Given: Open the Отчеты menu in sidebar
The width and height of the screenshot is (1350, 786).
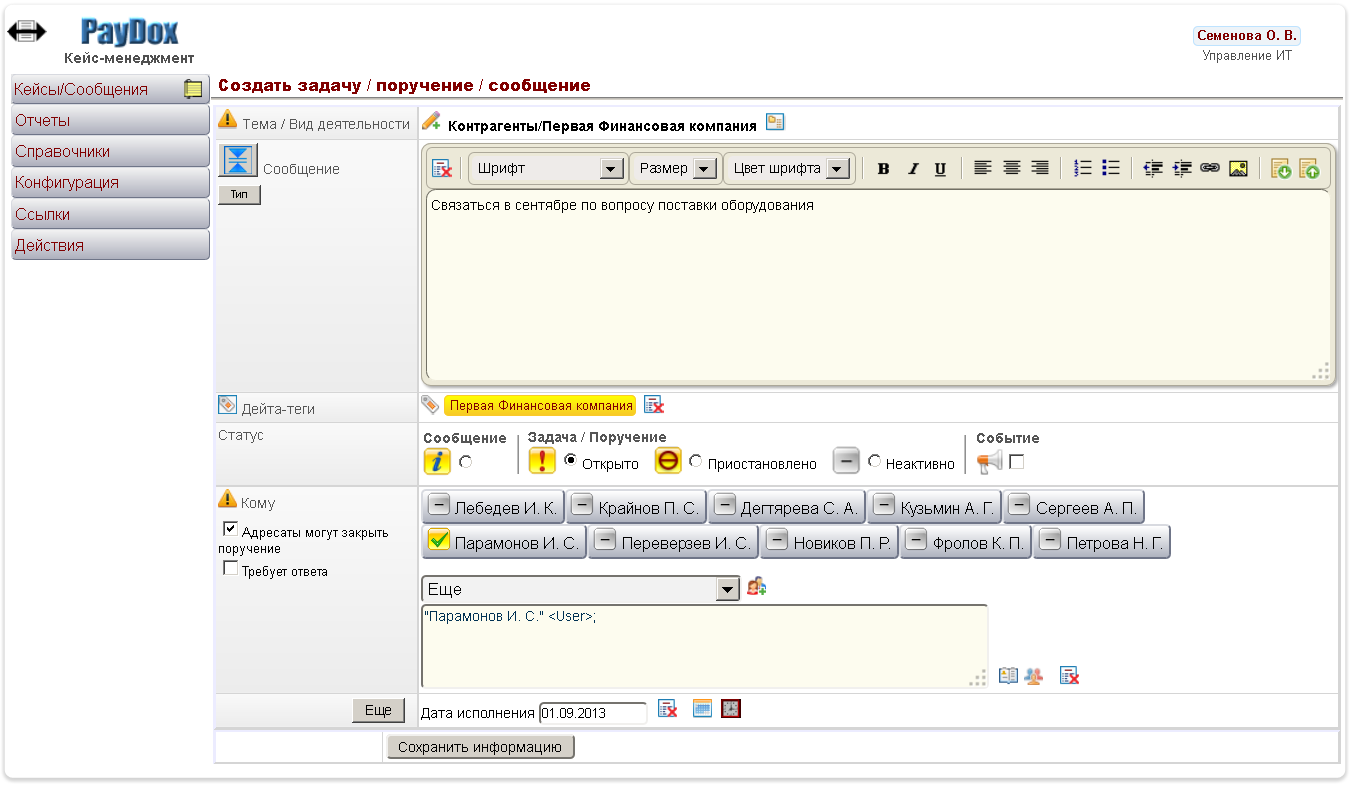Looking at the screenshot, I should (110, 121).
